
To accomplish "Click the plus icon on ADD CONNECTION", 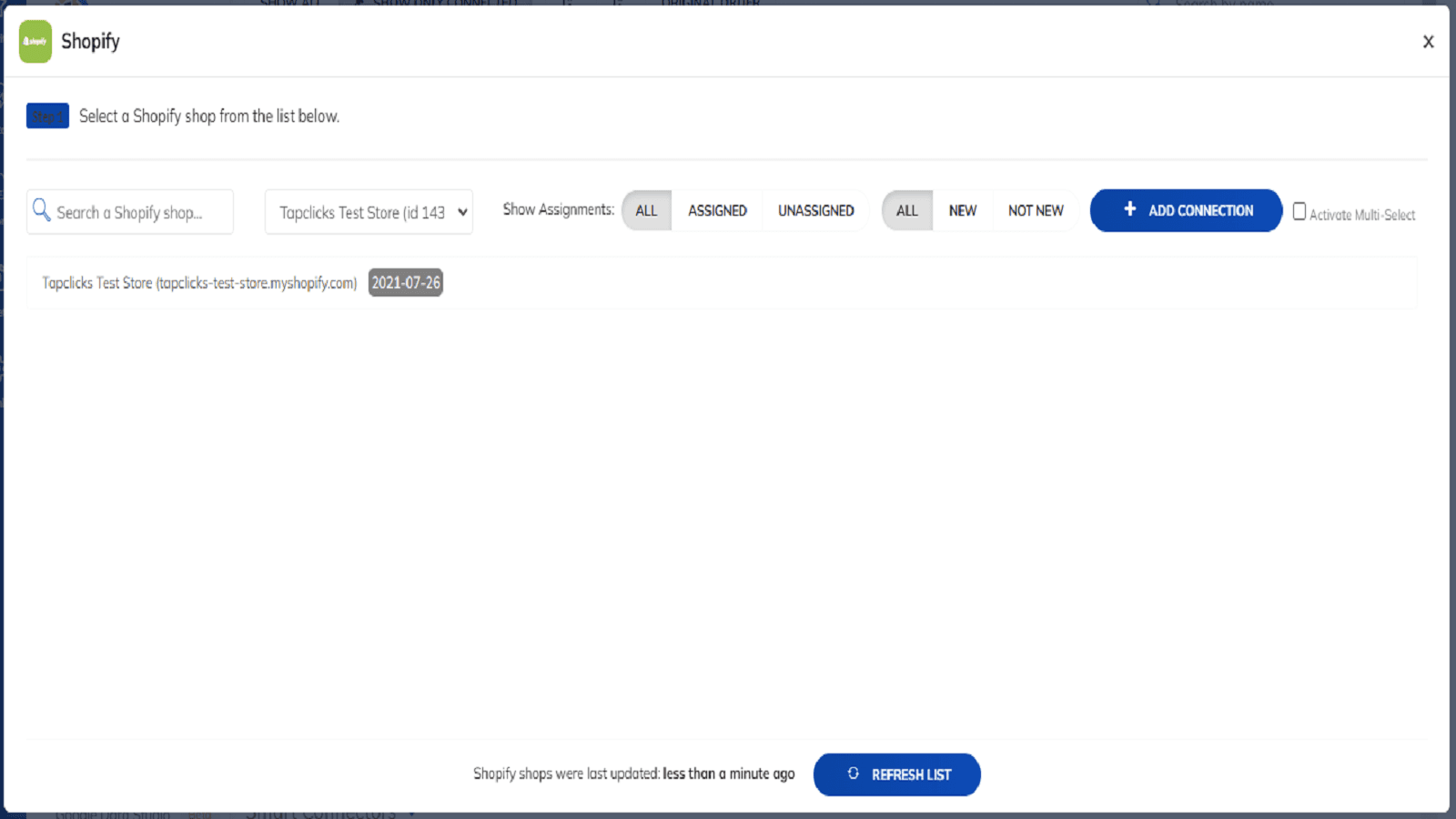I will pos(1130,209).
